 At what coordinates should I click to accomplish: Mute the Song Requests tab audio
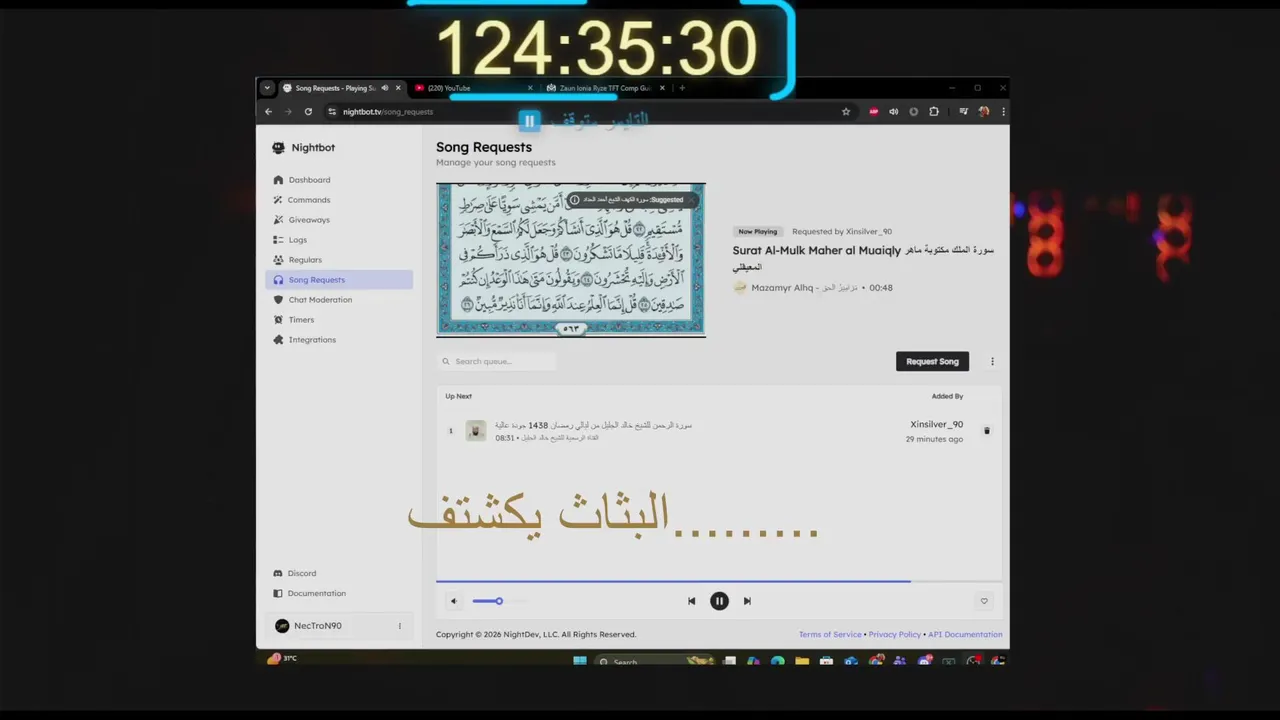click(x=385, y=88)
